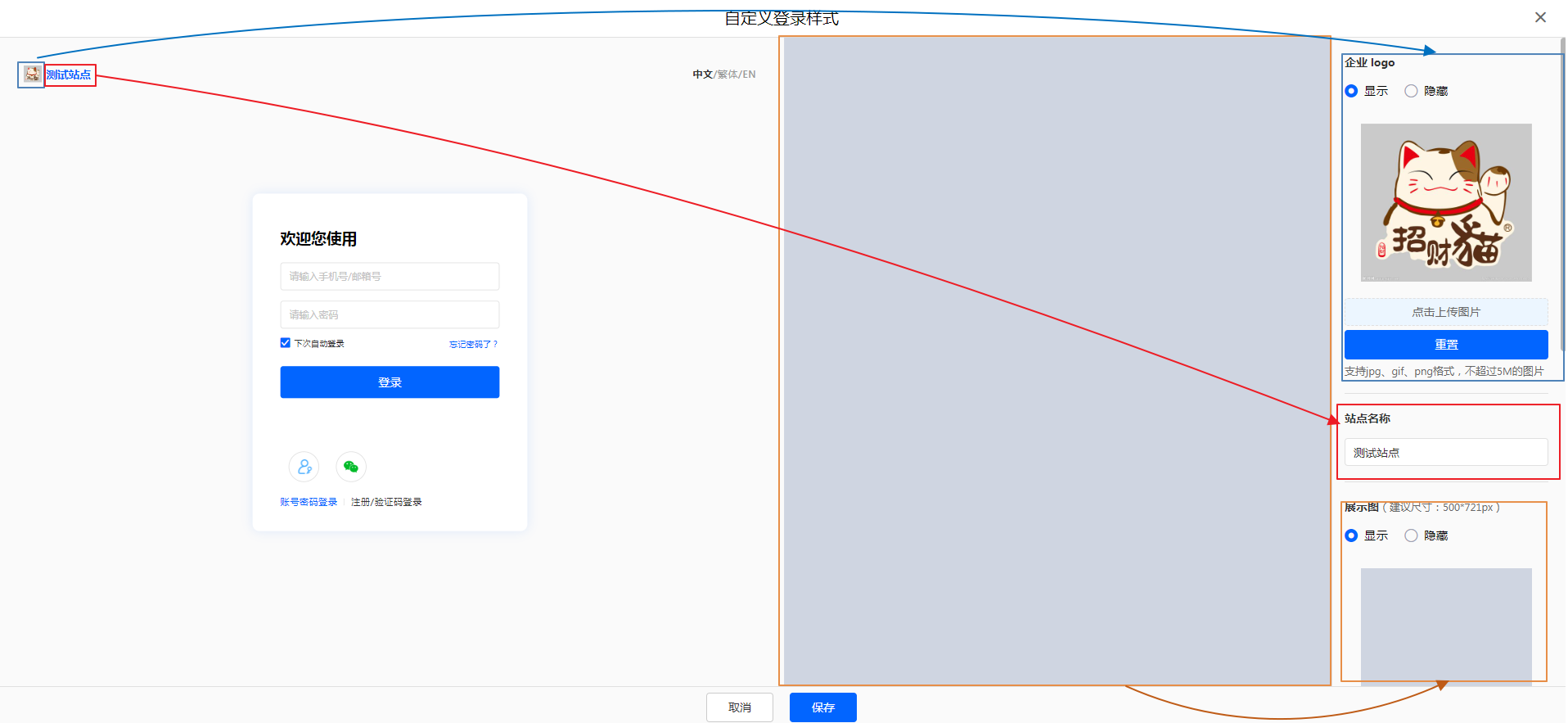The width and height of the screenshot is (1568, 723).
Task: Select 隐藏 radio under 企业 logo
Action: point(1411,91)
